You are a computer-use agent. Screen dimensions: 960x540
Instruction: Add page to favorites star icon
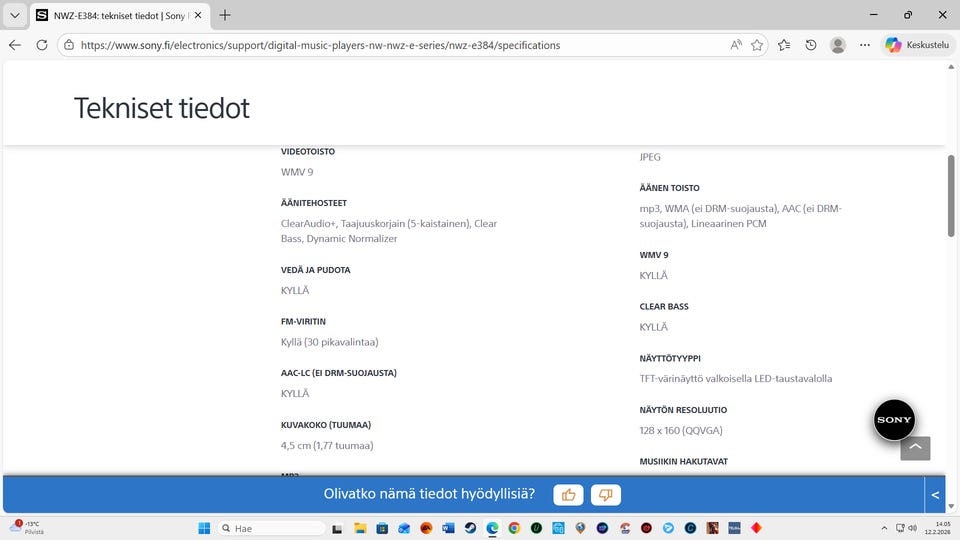(x=757, y=45)
